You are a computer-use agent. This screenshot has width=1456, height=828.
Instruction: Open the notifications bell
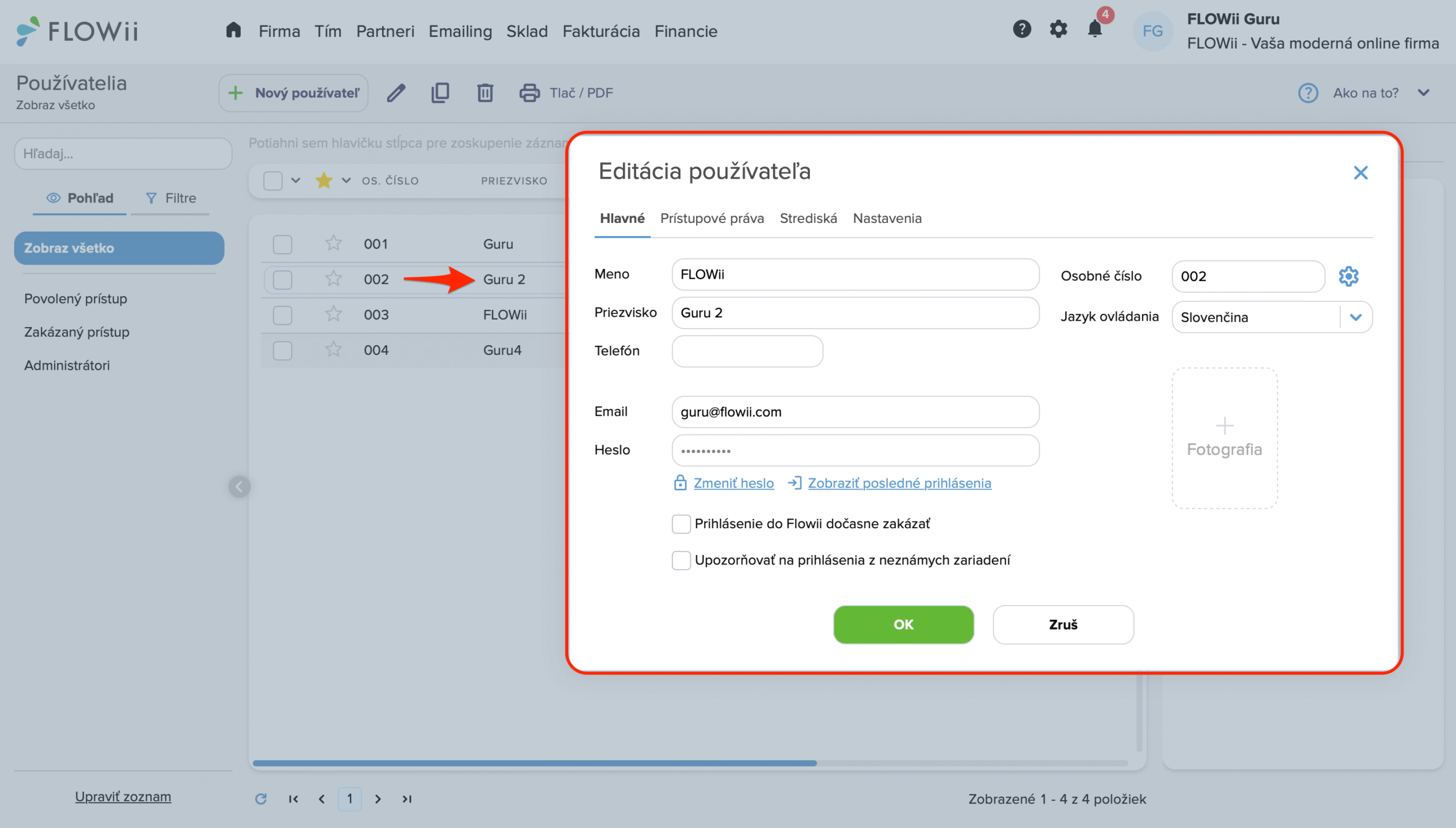(1094, 30)
